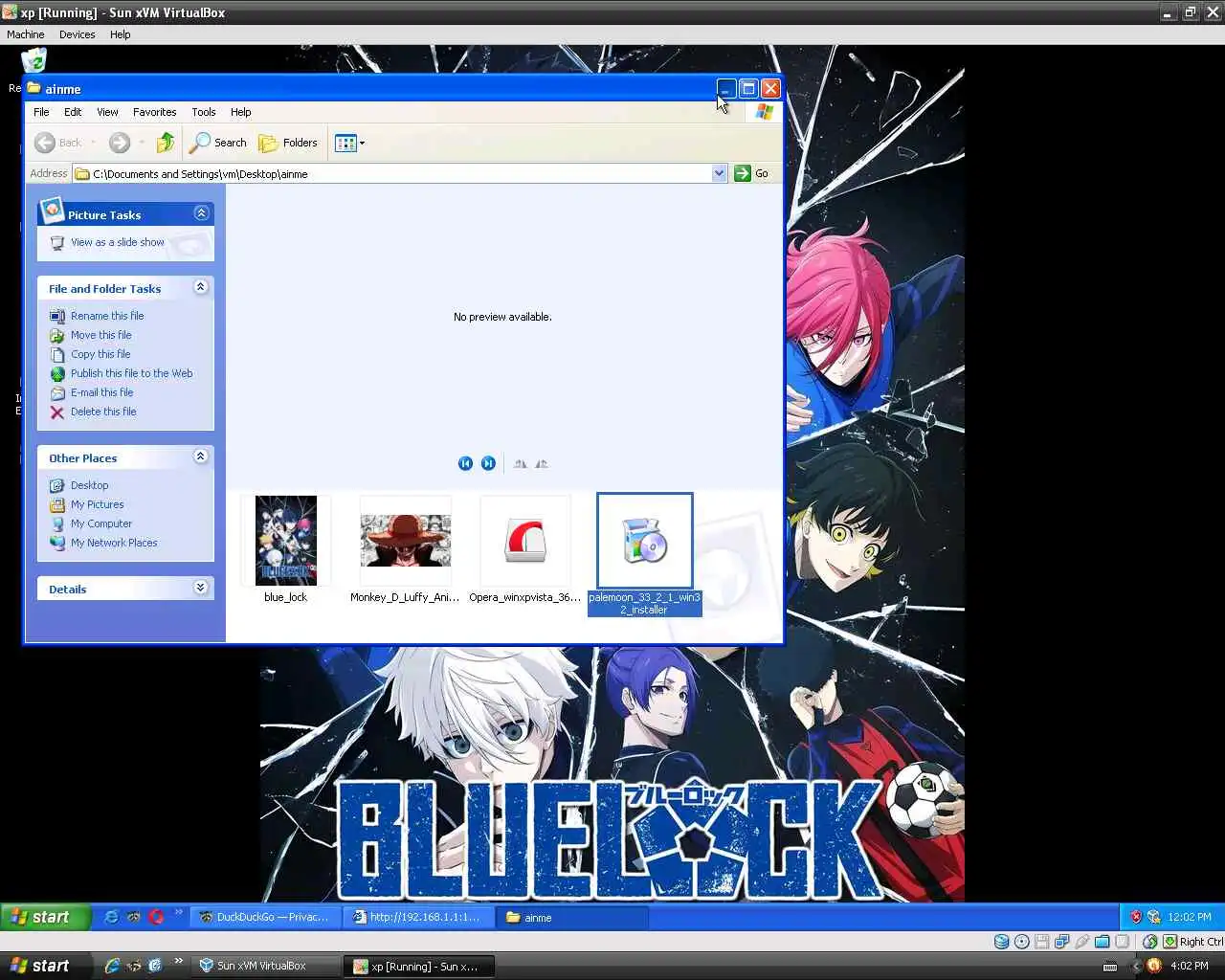This screenshot has height=980, width=1225.
Task: Click the ainme taskbar button
Action: pos(571,917)
